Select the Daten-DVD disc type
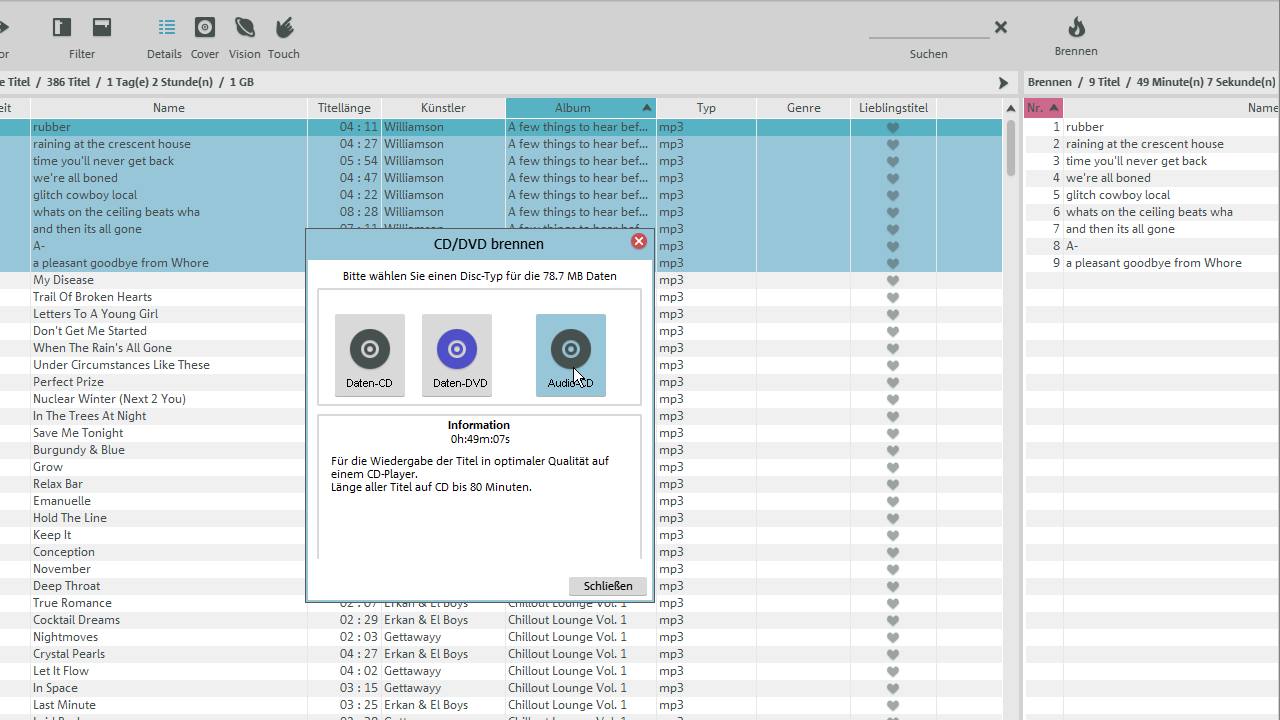 (x=457, y=355)
